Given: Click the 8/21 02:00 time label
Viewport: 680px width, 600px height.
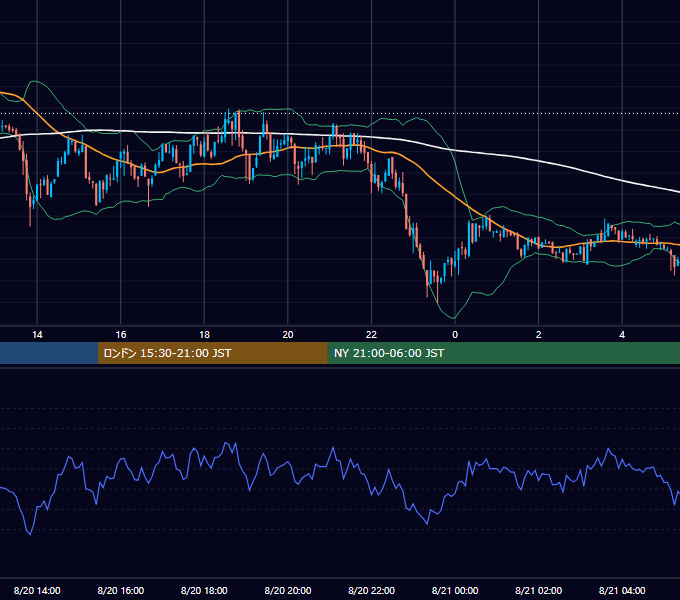Looking at the screenshot, I should pos(539,590).
